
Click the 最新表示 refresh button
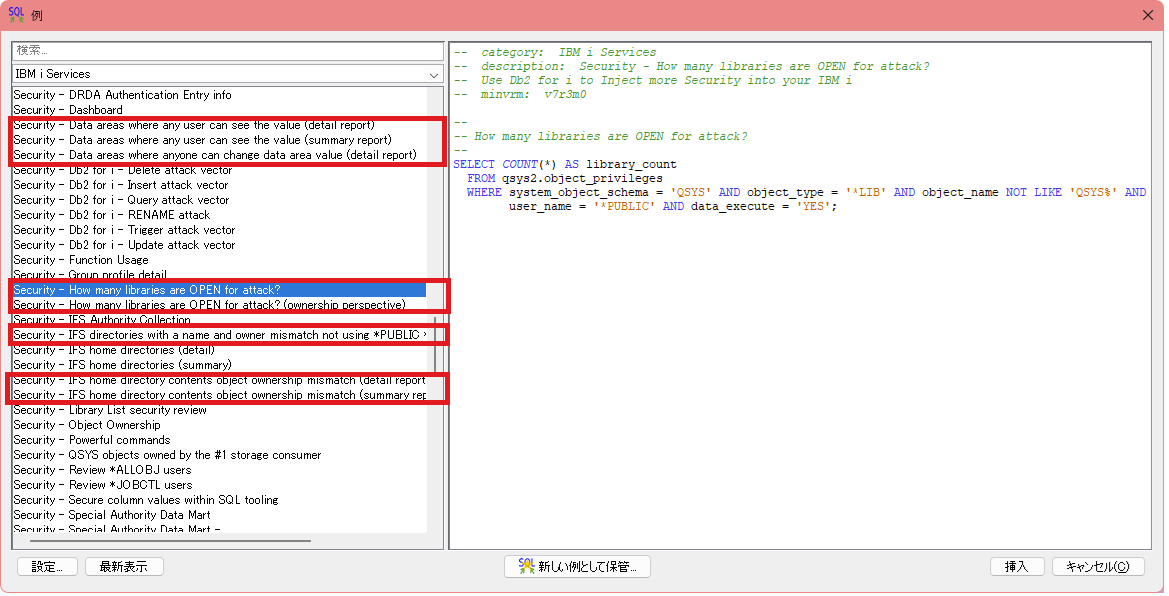[x=124, y=567]
